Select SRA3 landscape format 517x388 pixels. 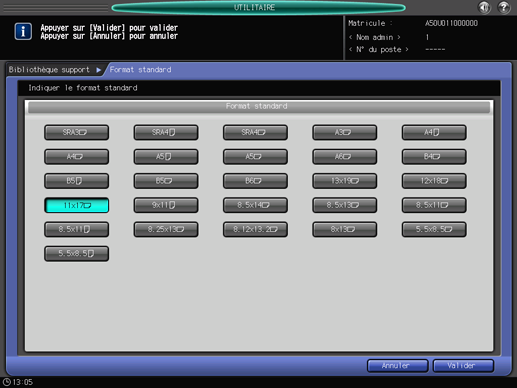pos(76,132)
